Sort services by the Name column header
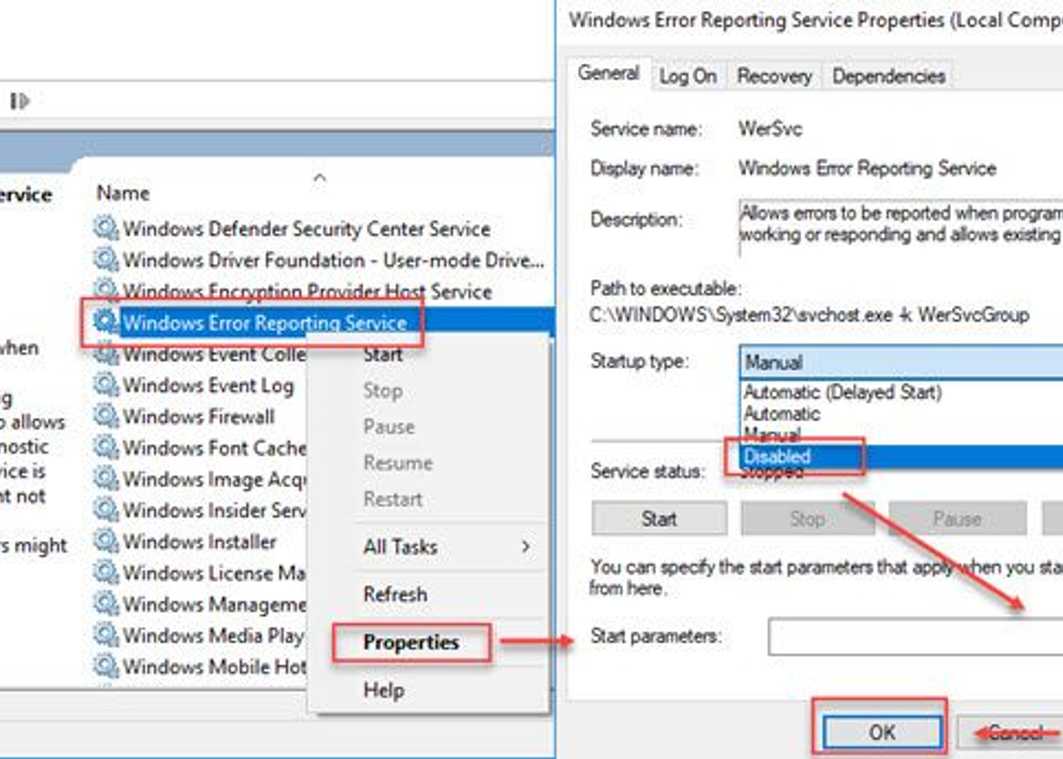This screenshot has height=759, width=1063. tap(123, 192)
